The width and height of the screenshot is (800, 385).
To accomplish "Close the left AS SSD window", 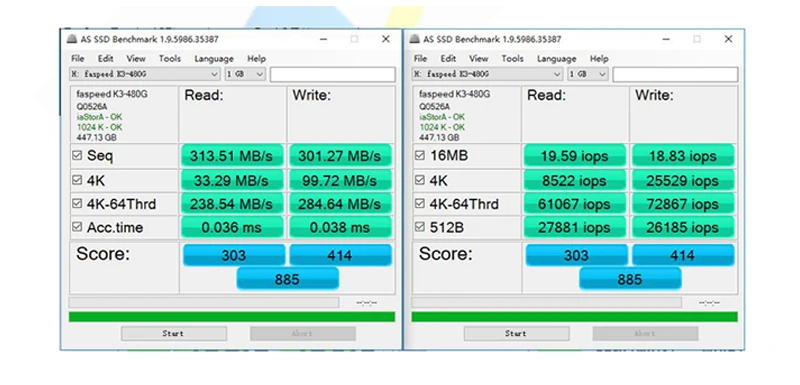I will click(x=386, y=39).
